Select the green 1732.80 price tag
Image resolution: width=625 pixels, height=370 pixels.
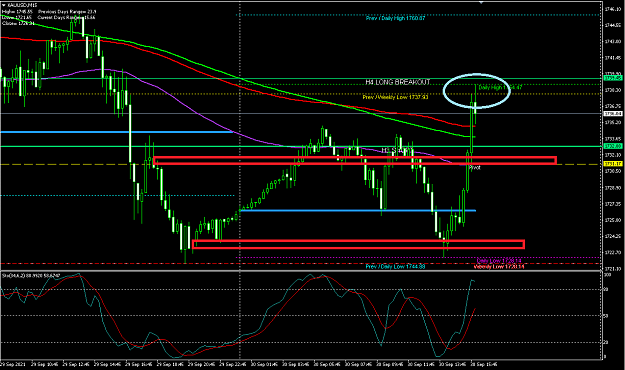coord(613,146)
